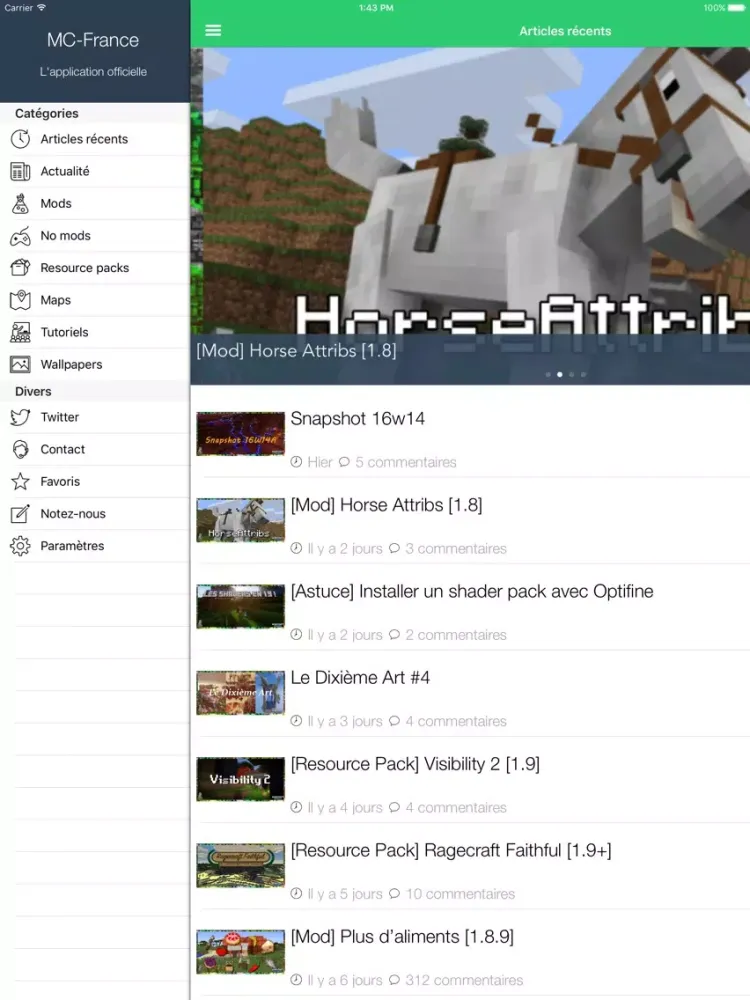Open [Mod] Plus d'aliments [1.8.9] article
Viewport: 750px width, 1000px height.
pos(402,937)
